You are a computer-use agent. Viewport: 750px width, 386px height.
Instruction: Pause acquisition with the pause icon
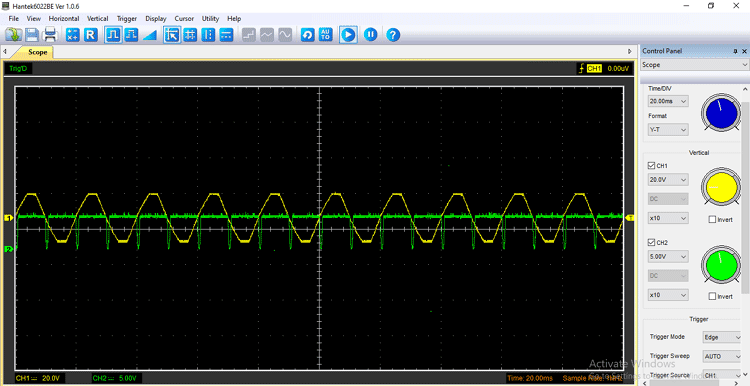[x=371, y=35]
